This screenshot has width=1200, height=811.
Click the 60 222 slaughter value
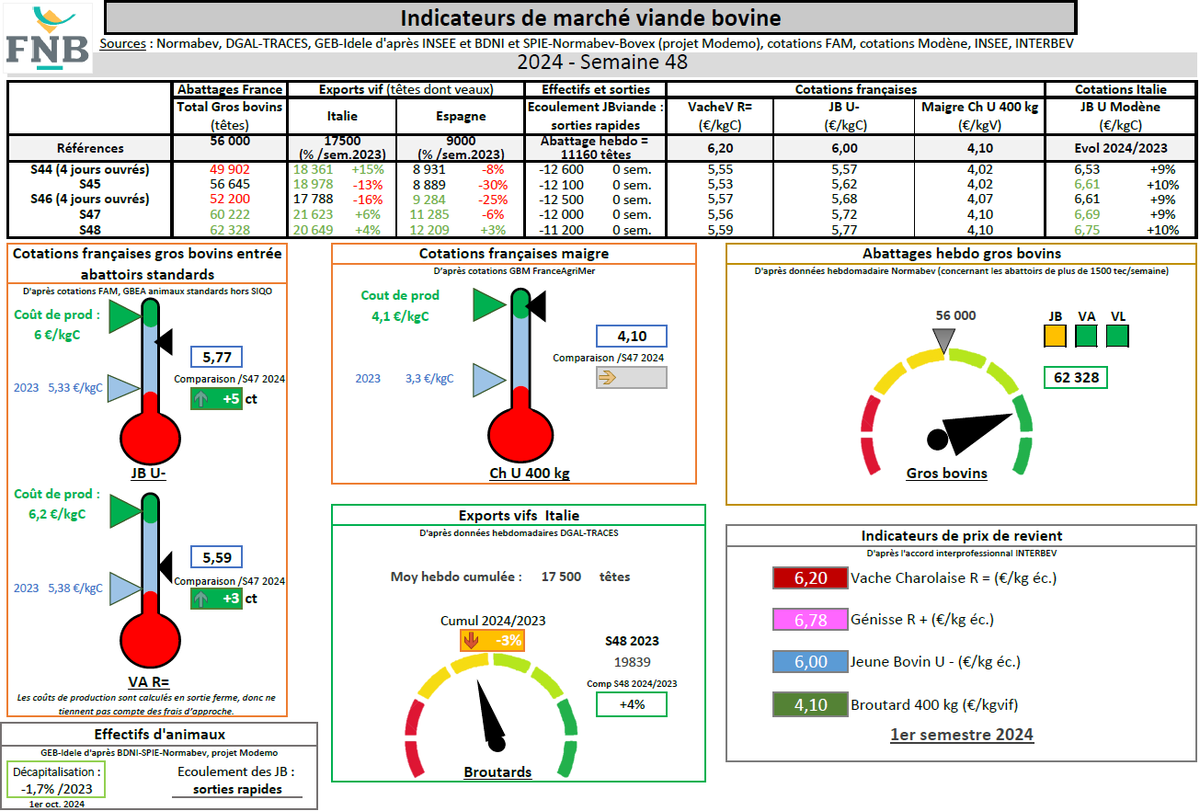coord(230,214)
